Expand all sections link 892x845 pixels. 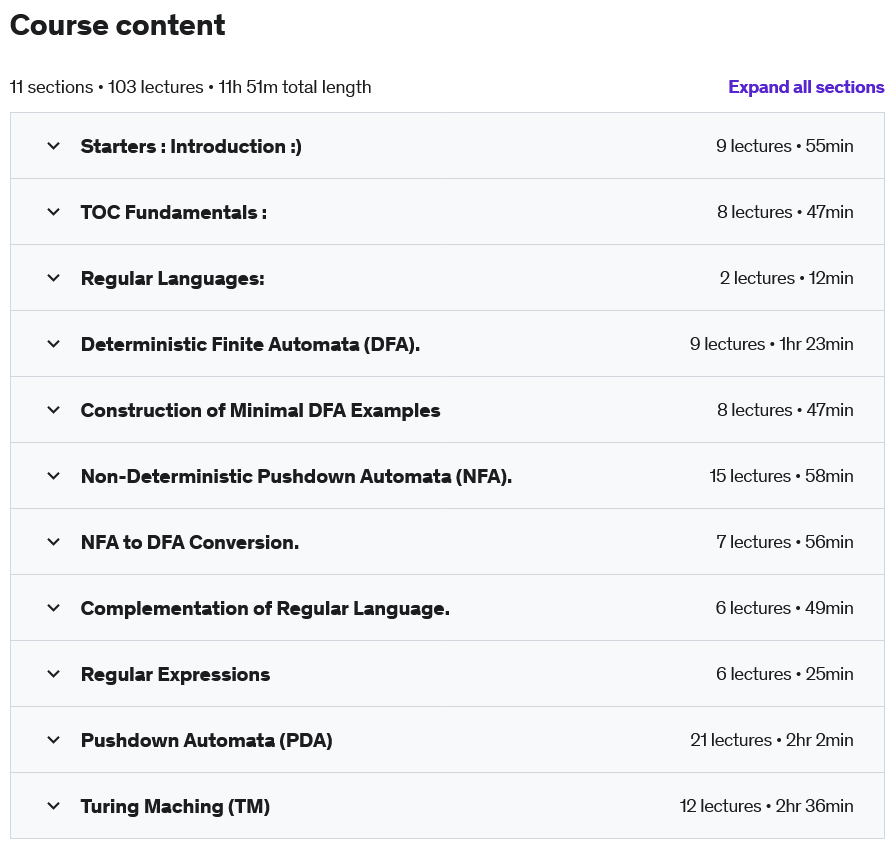tap(806, 87)
